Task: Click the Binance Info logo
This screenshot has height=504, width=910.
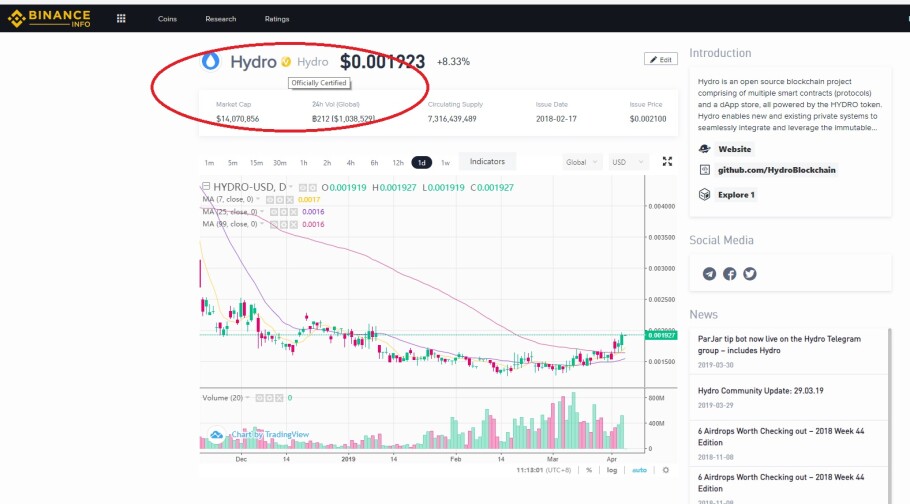Action: [49, 18]
